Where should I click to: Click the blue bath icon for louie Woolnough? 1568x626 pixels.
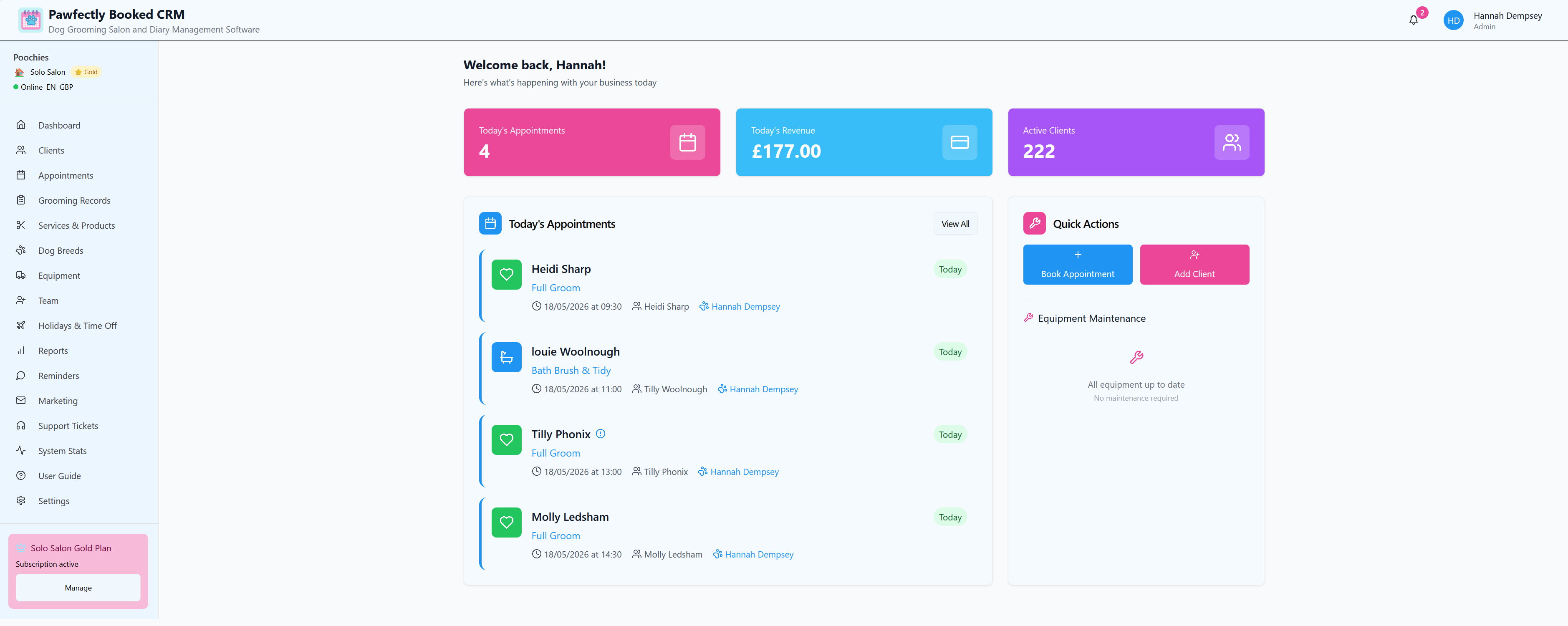click(x=506, y=358)
